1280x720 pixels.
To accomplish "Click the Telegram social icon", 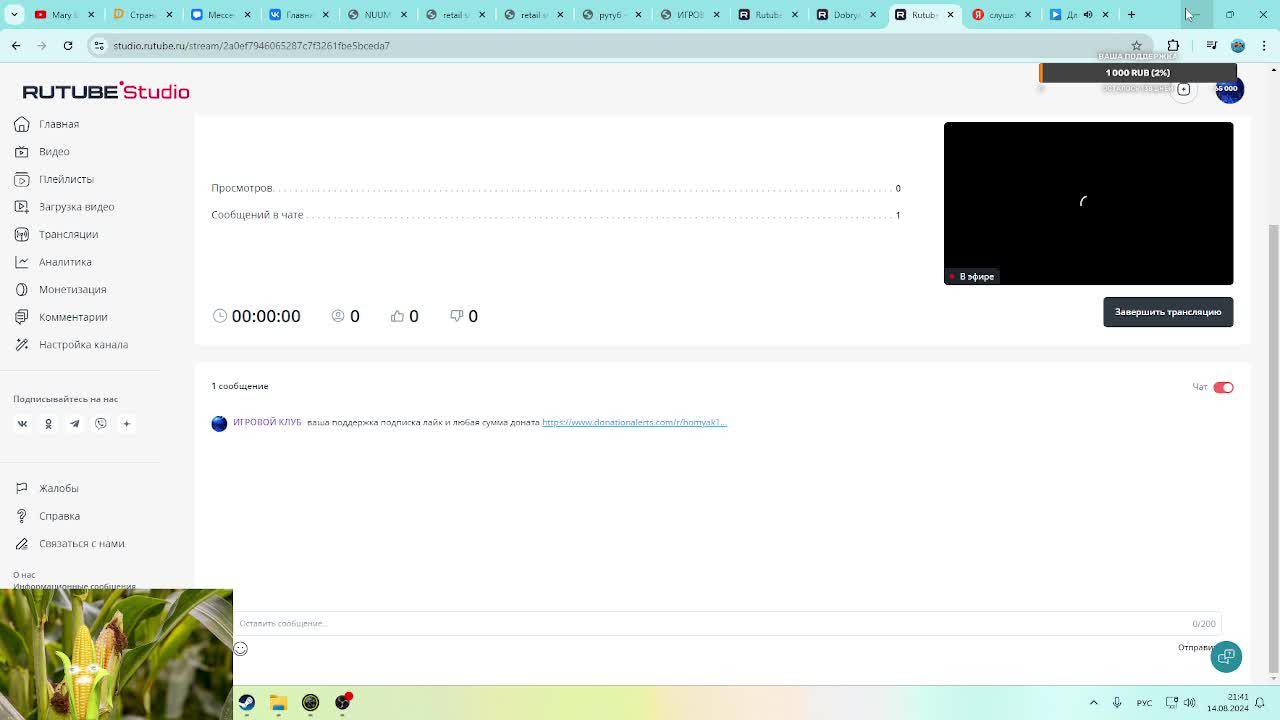I will point(74,424).
